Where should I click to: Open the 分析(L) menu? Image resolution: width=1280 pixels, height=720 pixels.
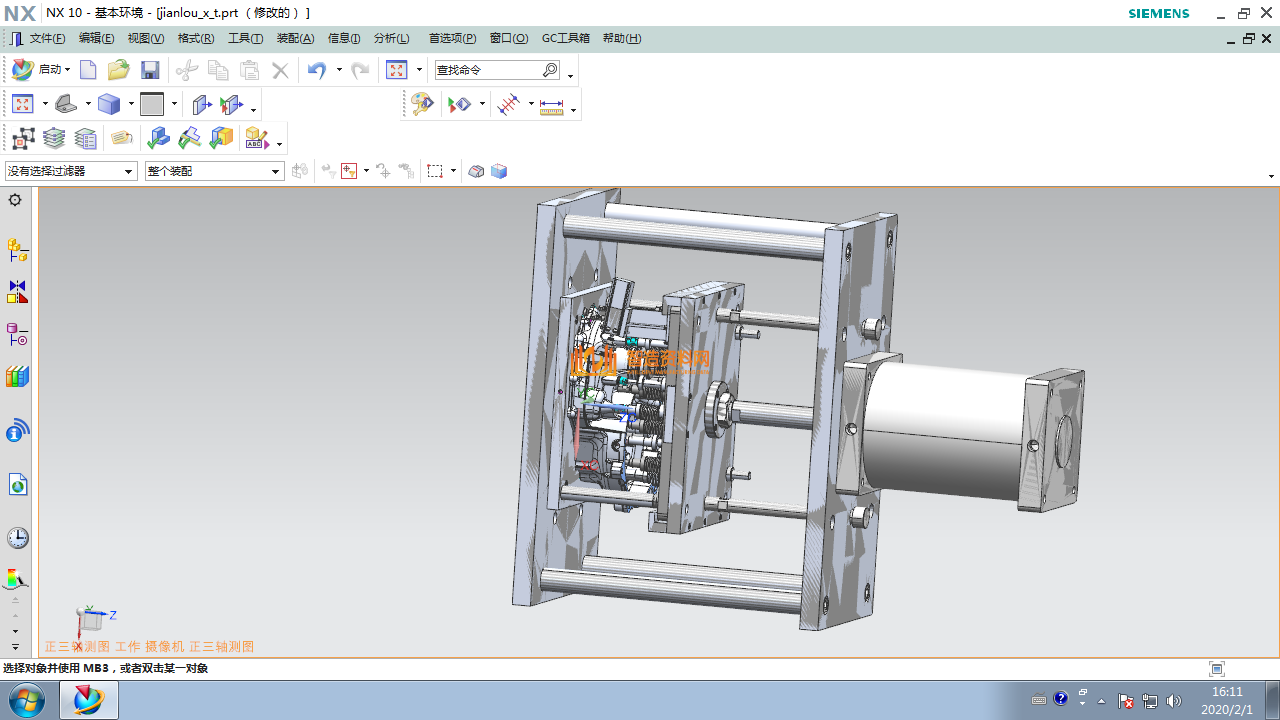[391, 38]
